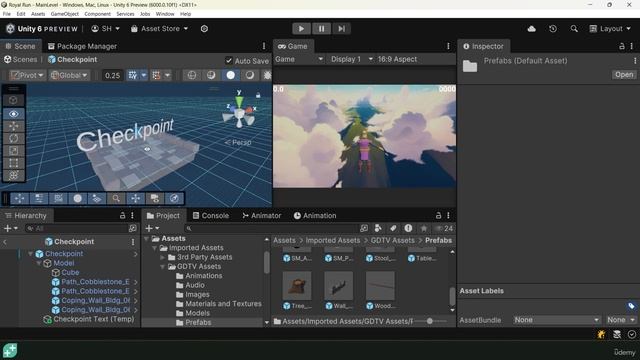The height and width of the screenshot is (360, 640).
Task: Click the Scenes breadcrumb in Scene view
Action: 20,60
